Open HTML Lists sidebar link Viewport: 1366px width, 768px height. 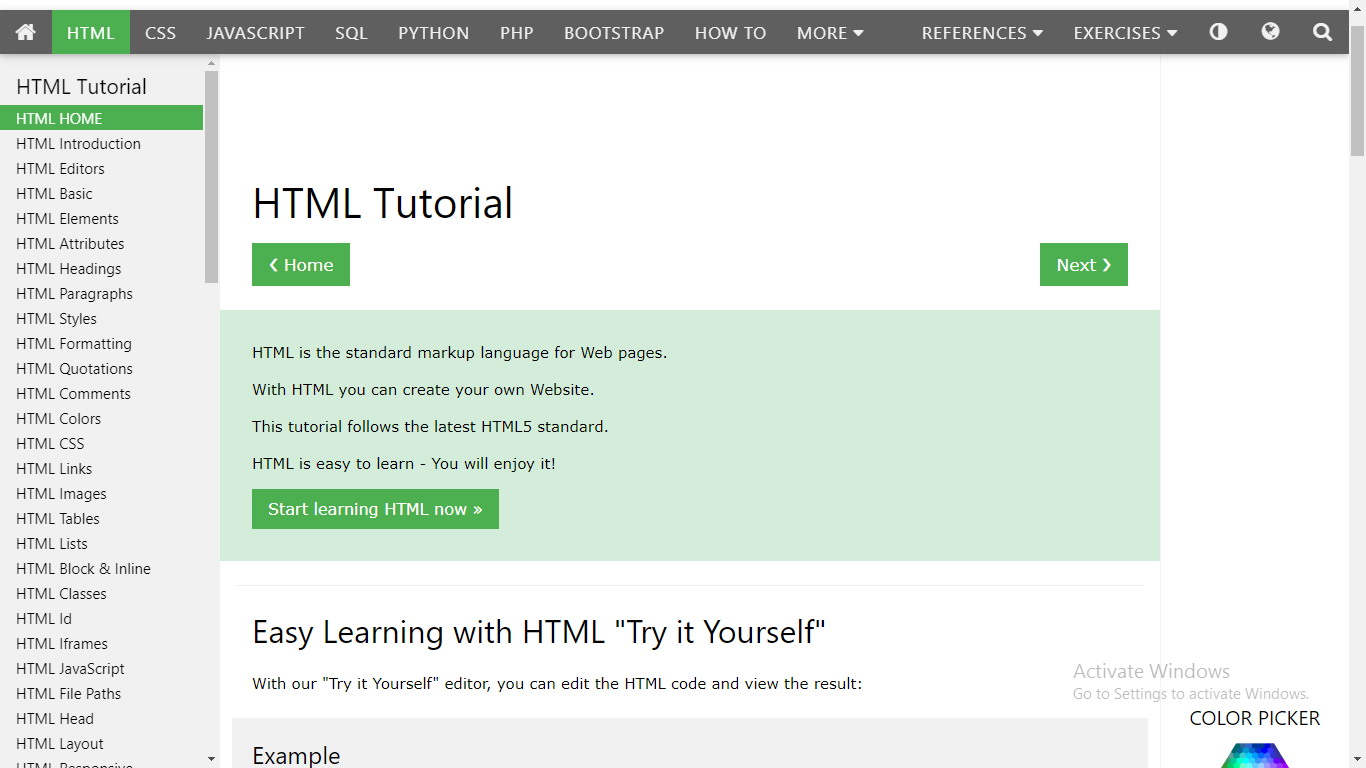(x=101, y=543)
